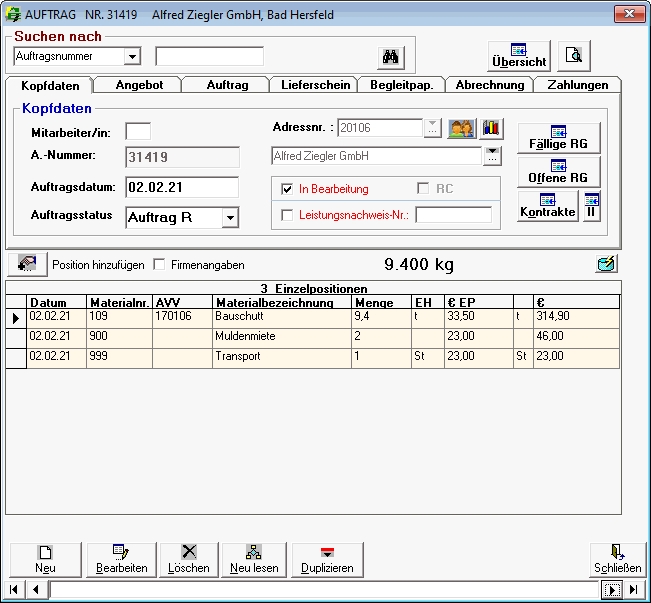651x603 pixels.
Task: Duplicate the order with Duplizieren
Action: [x=327, y=560]
